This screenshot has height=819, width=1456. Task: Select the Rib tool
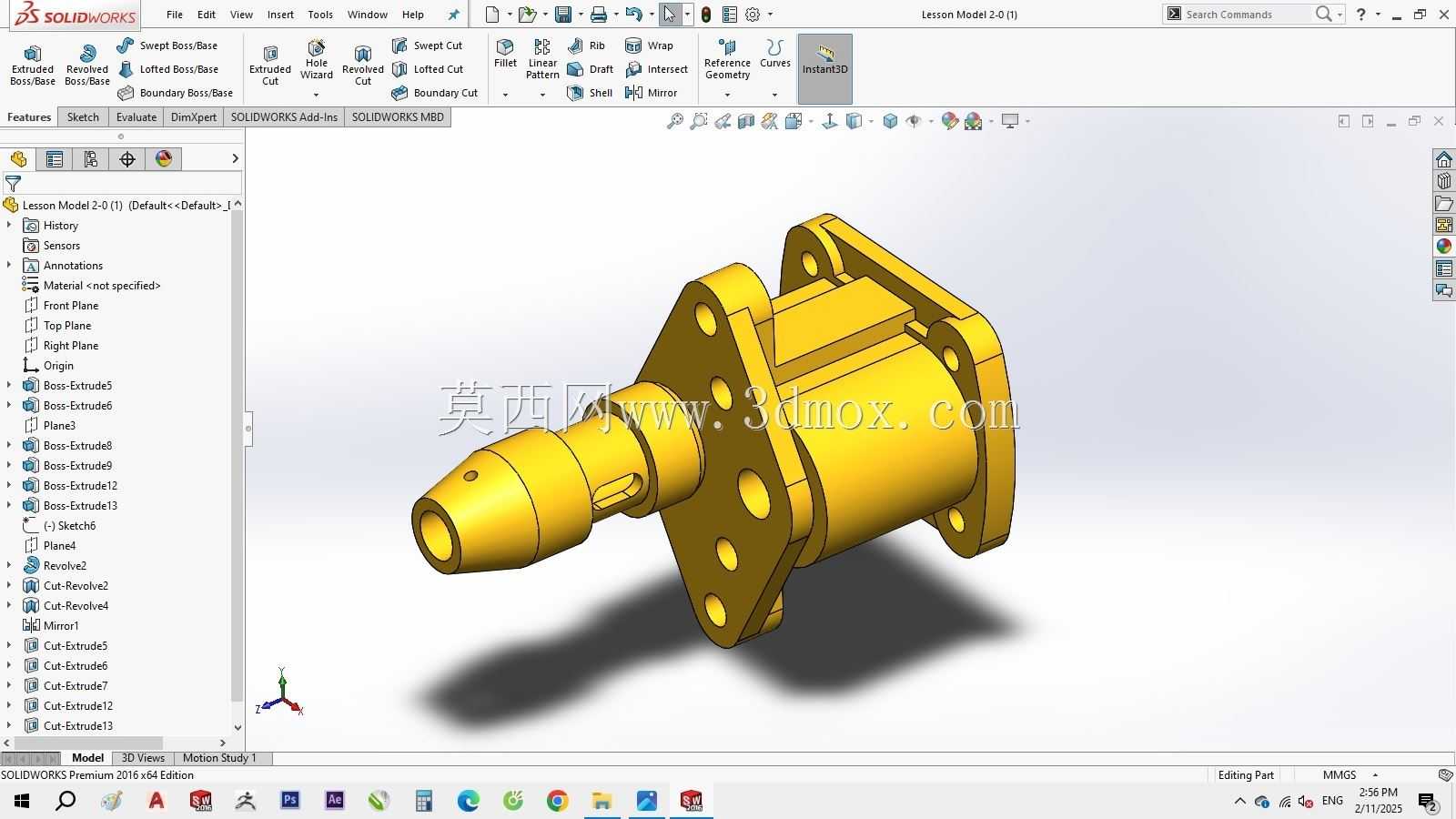pyautogui.click(x=587, y=45)
